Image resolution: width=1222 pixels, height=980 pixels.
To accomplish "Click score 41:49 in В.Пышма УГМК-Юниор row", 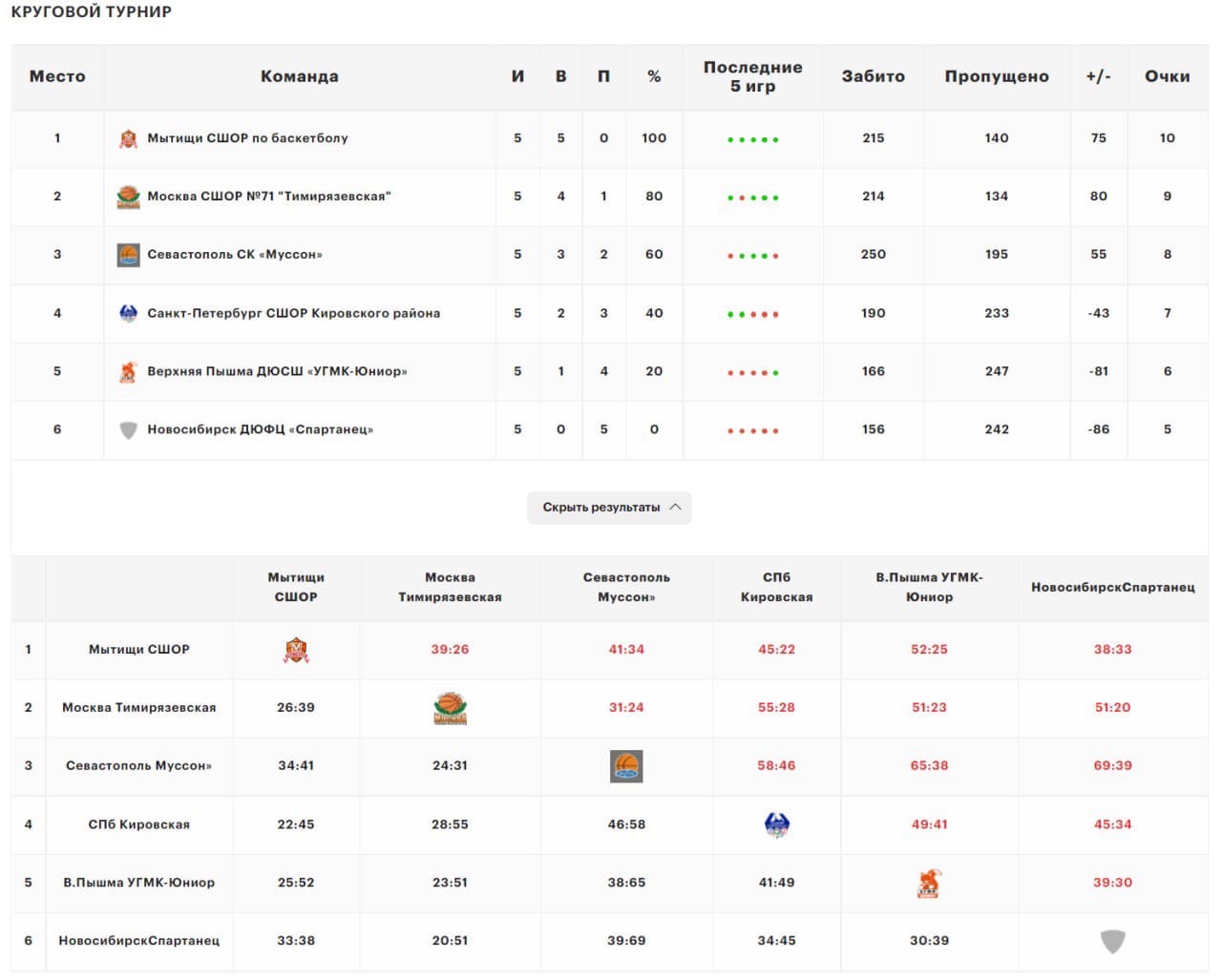I will tap(776, 884).
